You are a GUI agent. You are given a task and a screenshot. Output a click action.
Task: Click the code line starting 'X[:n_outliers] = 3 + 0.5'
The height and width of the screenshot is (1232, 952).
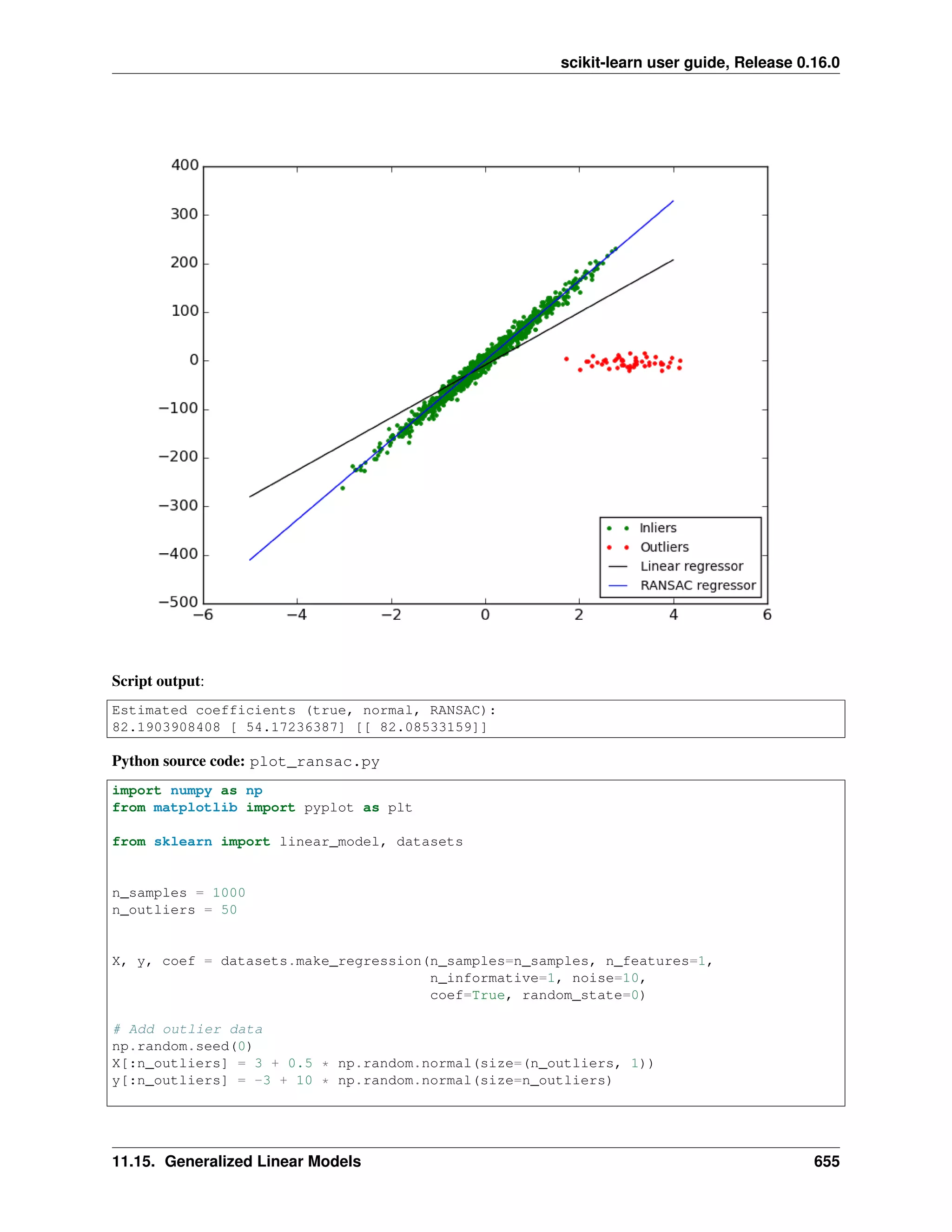coord(383,1063)
